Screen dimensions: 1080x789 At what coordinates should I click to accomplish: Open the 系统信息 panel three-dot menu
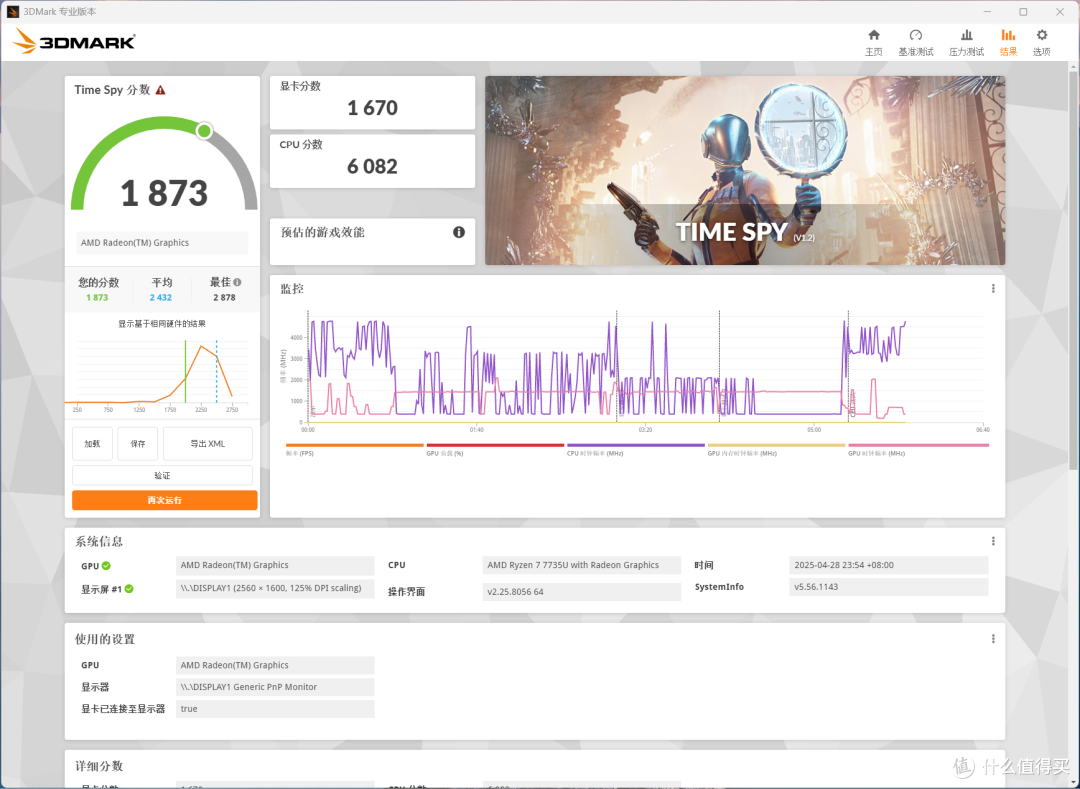click(x=993, y=541)
